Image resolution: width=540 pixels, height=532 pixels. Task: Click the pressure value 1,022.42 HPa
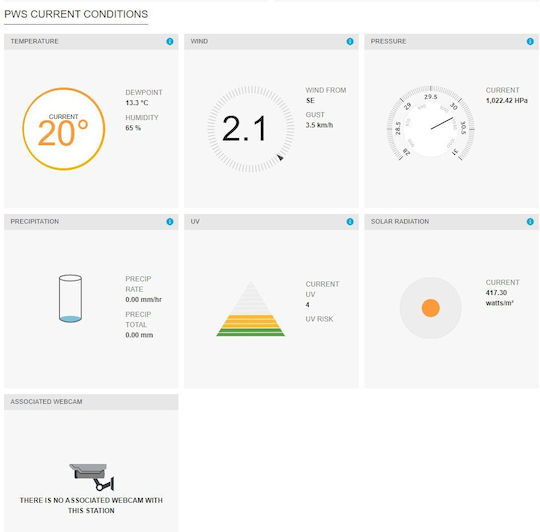point(507,101)
